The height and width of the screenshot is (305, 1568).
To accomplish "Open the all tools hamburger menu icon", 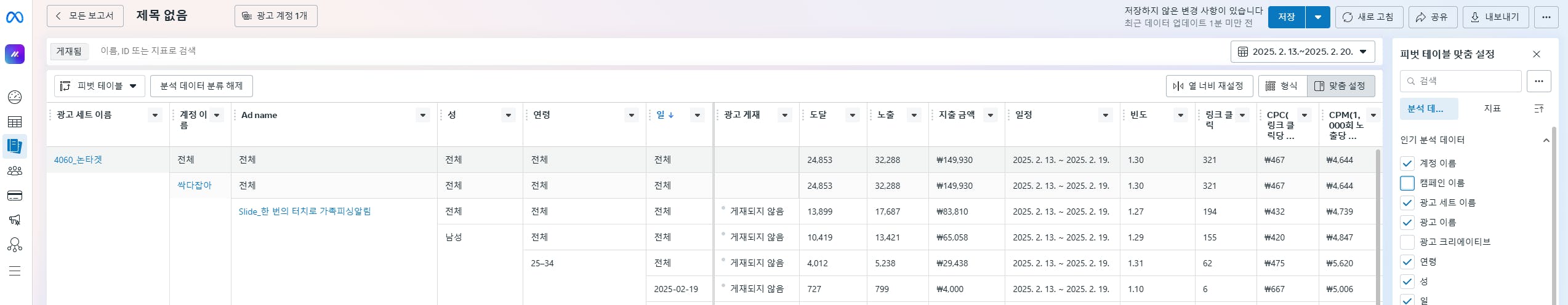I will tap(15, 271).
